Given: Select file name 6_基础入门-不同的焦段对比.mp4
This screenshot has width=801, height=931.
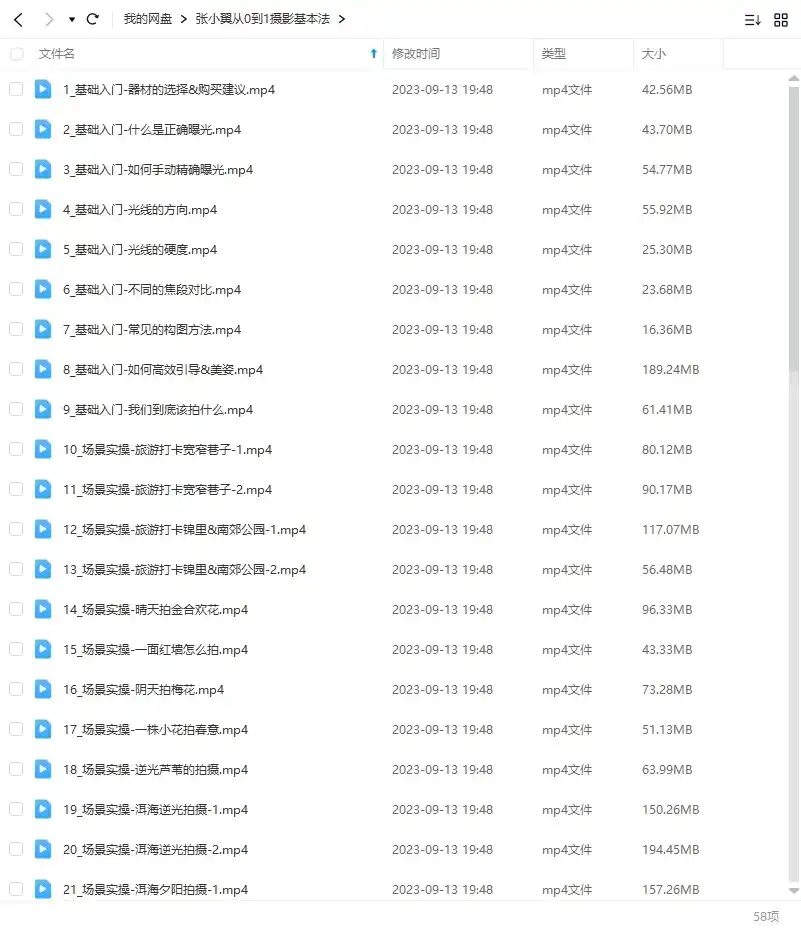Looking at the screenshot, I should tap(152, 290).
